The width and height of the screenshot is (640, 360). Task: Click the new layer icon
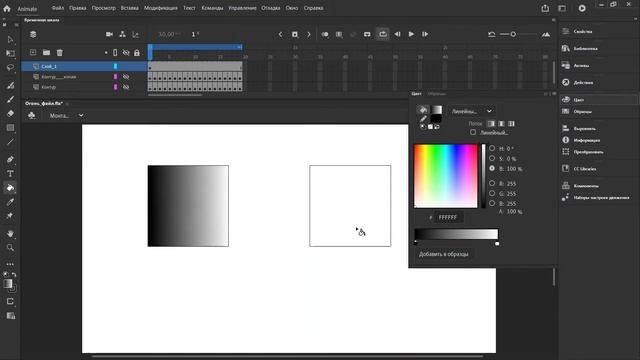pyautogui.click(x=33, y=52)
